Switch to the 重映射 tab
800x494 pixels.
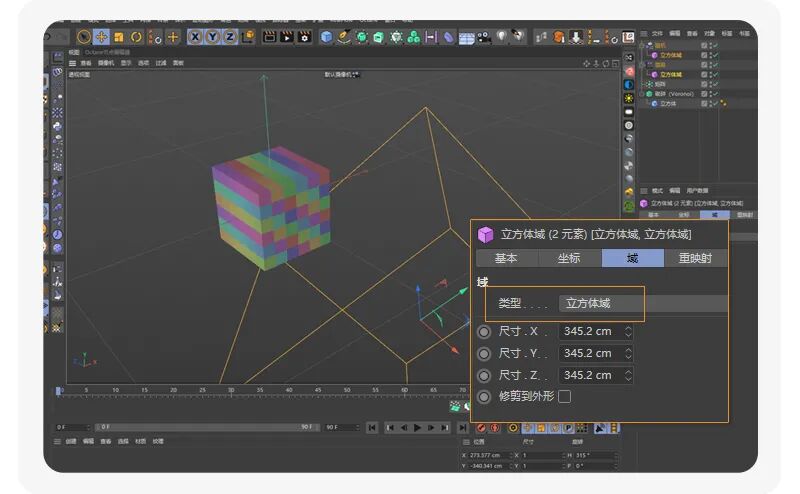point(695,258)
